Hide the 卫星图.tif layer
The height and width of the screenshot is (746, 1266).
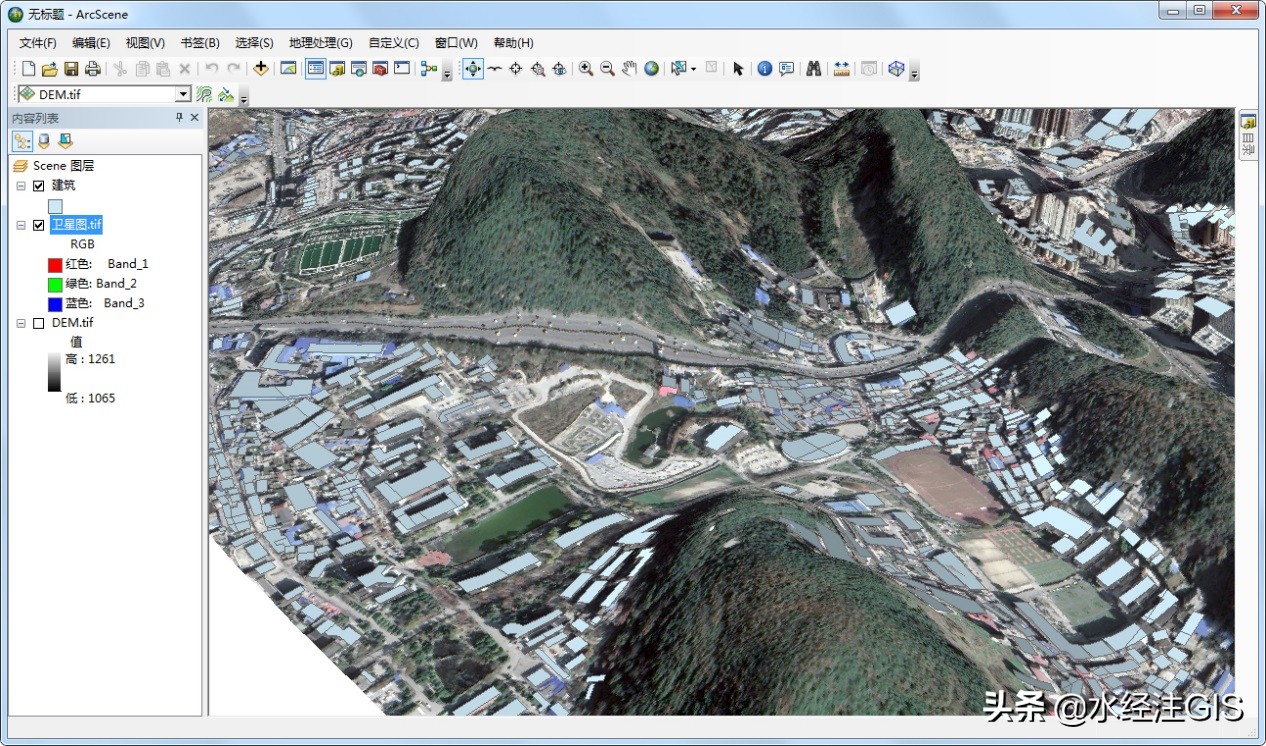39,226
